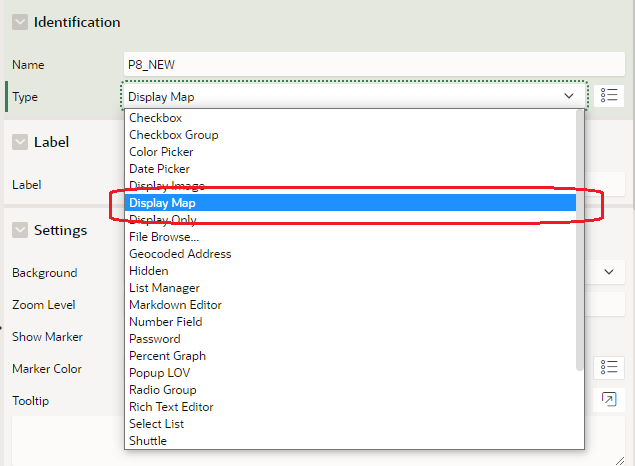Collapse the Identification section
Screen dimensions: 635x466
tap(20, 22)
